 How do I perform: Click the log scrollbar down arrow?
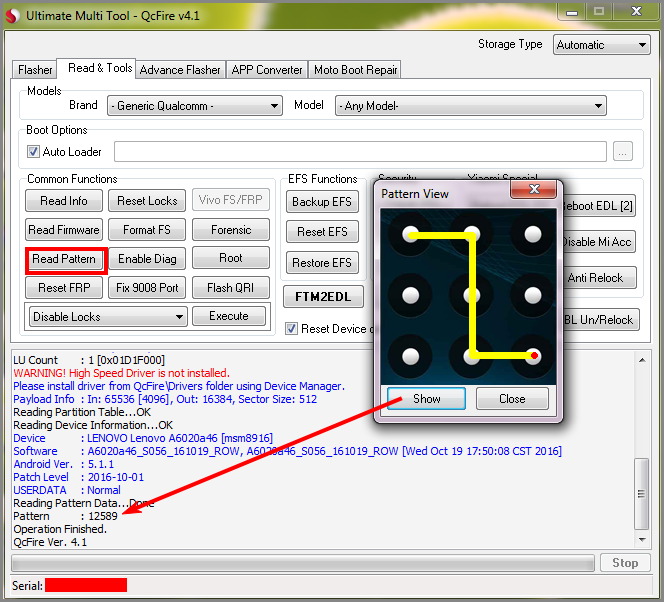coord(642,540)
